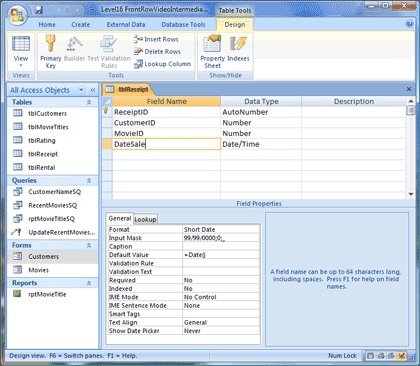Image resolution: width=420 pixels, height=366 pixels.
Task: Open All Access Objects dropdown menu
Action: pyautogui.click(x=81, y=90)
